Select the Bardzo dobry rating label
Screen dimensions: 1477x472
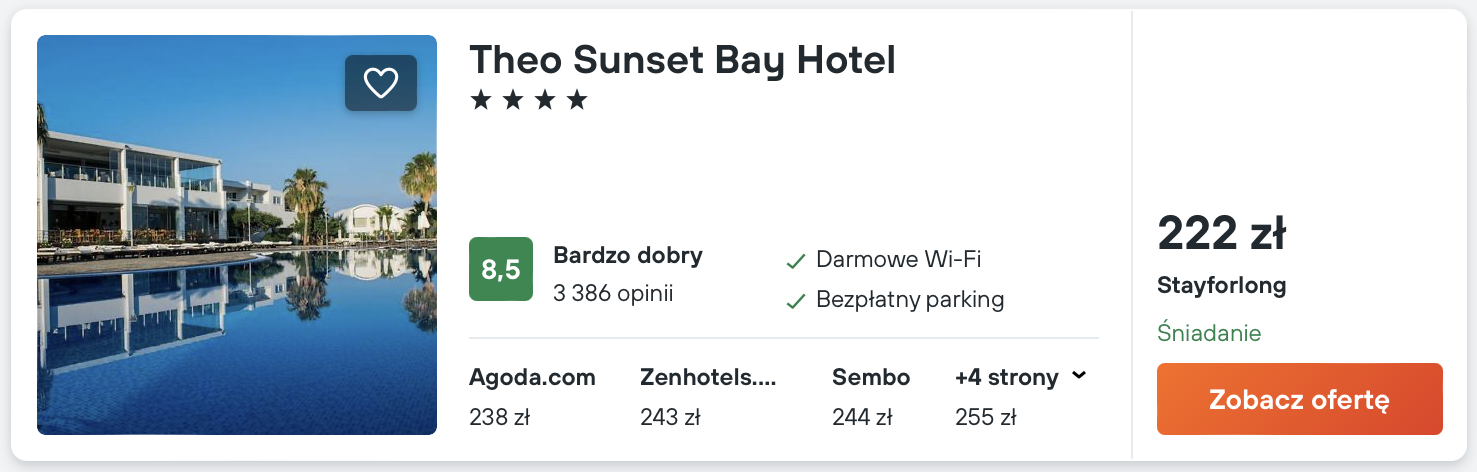(628, 255)
